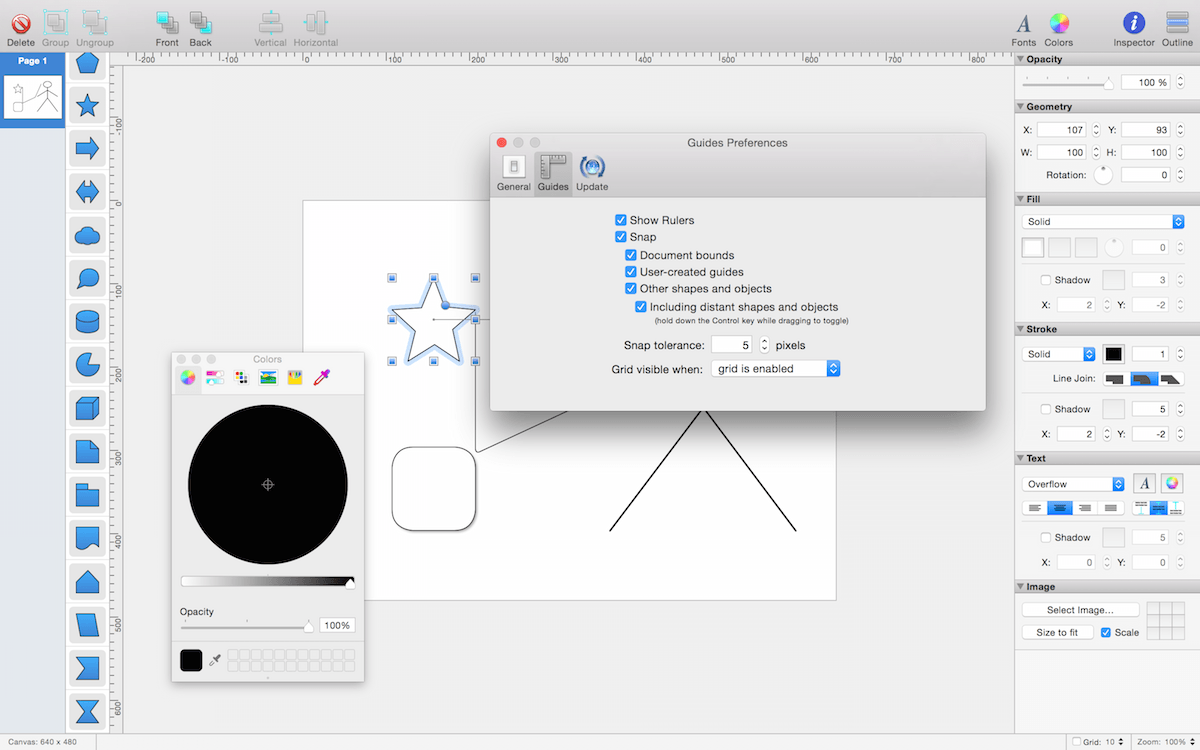
Task: Click the stroke color black swatch
Action: (x=1114, y=354)
